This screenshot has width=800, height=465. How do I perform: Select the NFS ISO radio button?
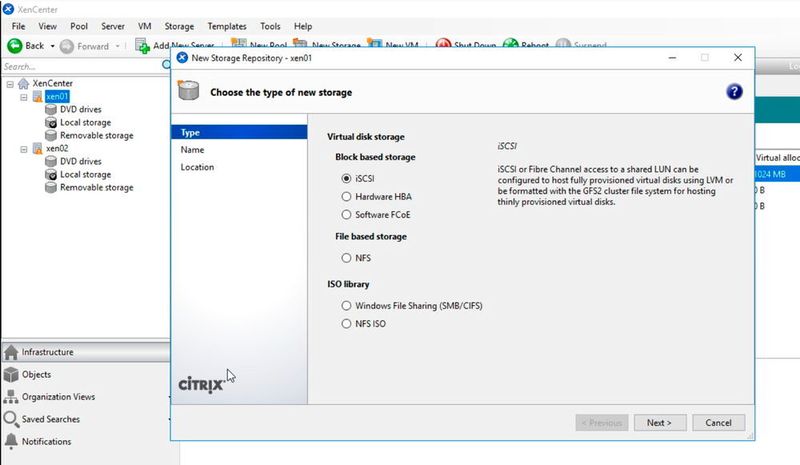point(346,324)
